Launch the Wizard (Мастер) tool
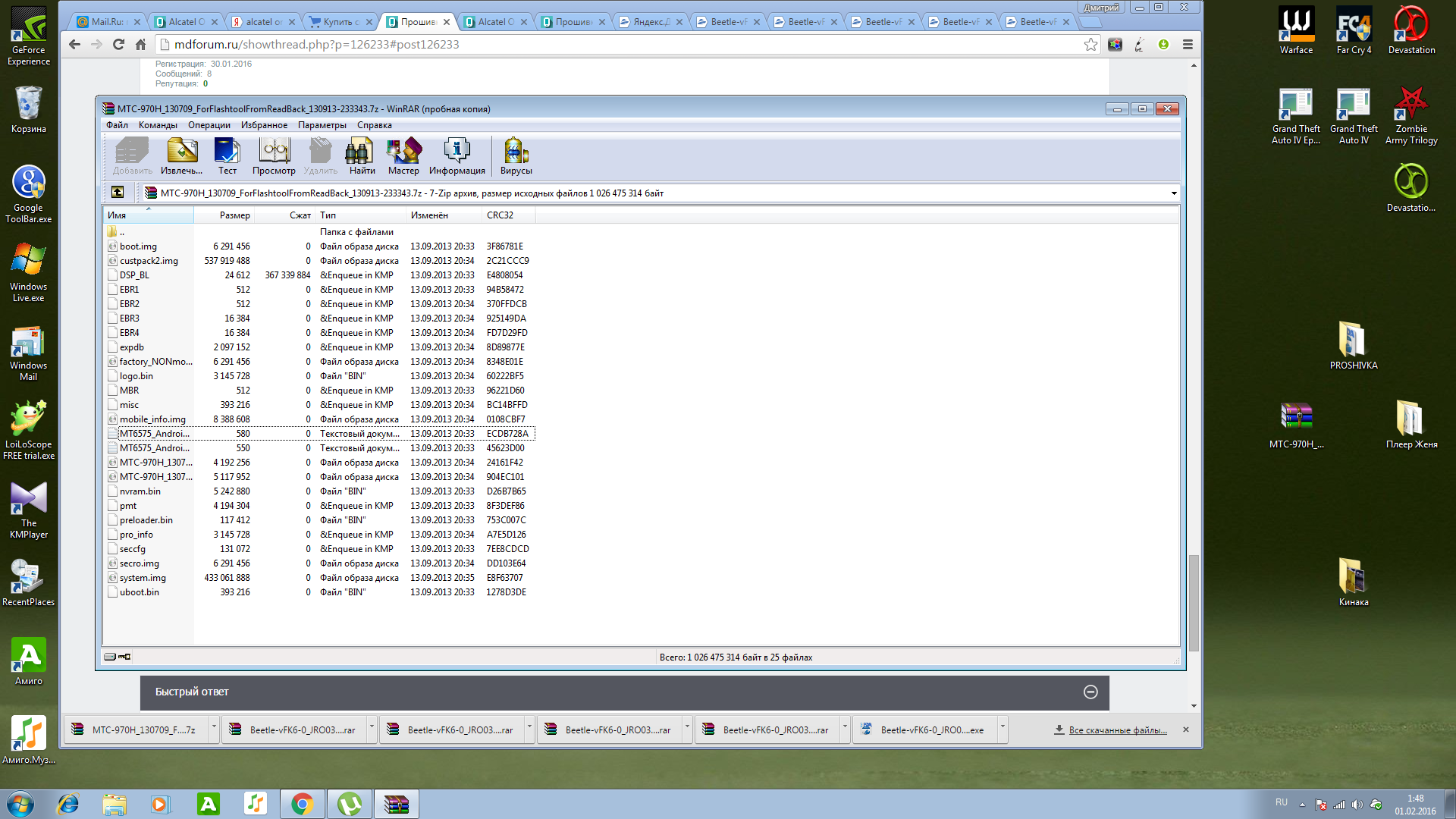1456x819 pixels. point(403,155)
